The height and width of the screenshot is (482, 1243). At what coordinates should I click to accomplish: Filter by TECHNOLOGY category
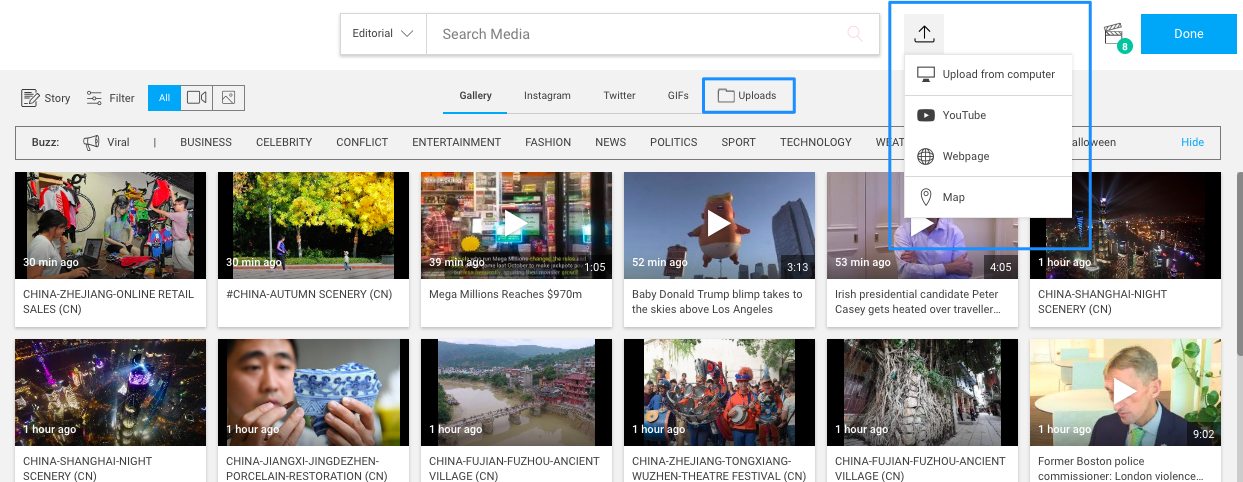click(816, 143)
